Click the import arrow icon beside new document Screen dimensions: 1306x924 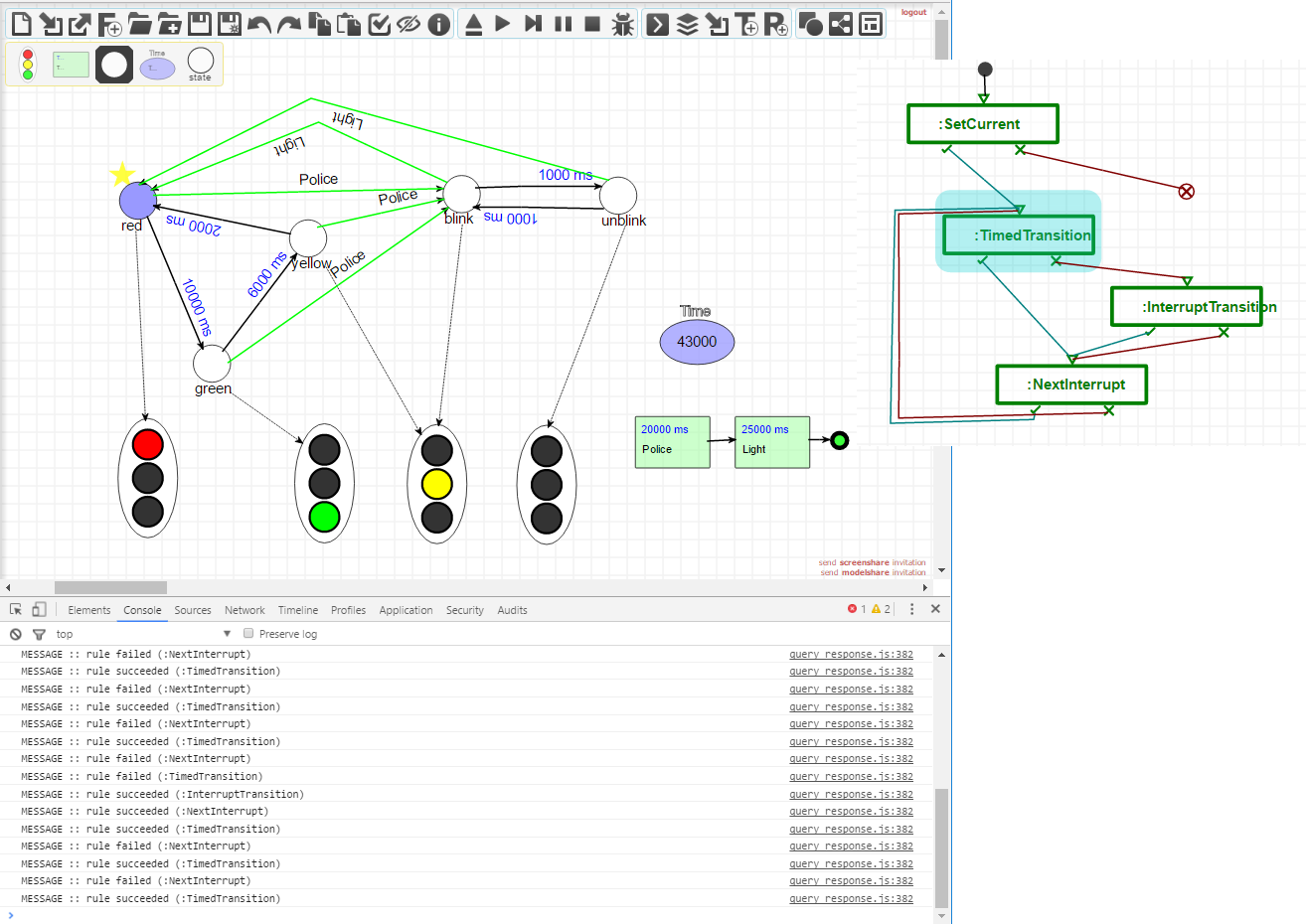coord(51,24)
